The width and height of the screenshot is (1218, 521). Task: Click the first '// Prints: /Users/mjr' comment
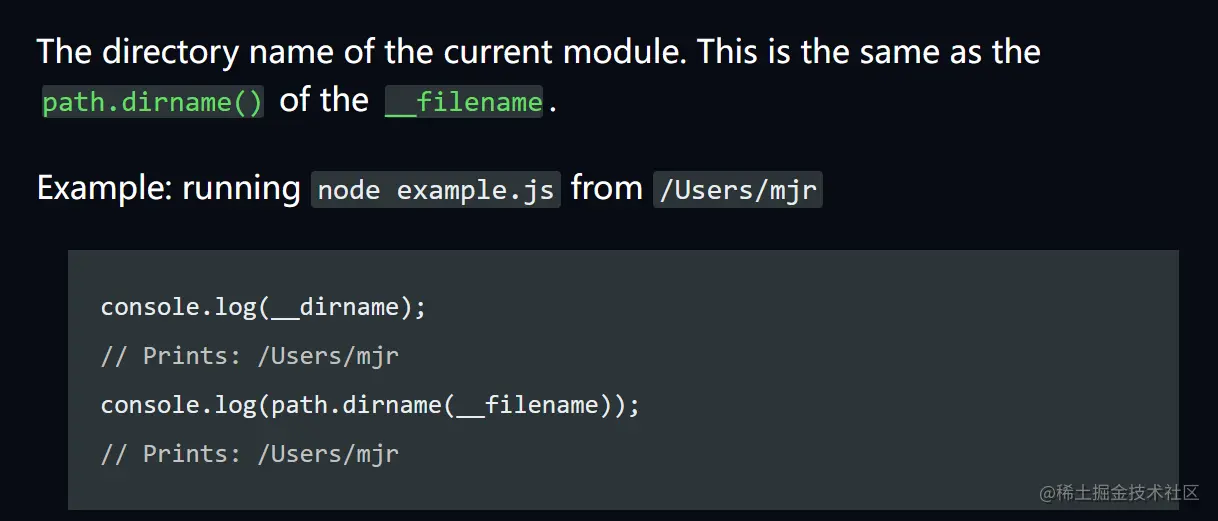[x=249, y=356]
